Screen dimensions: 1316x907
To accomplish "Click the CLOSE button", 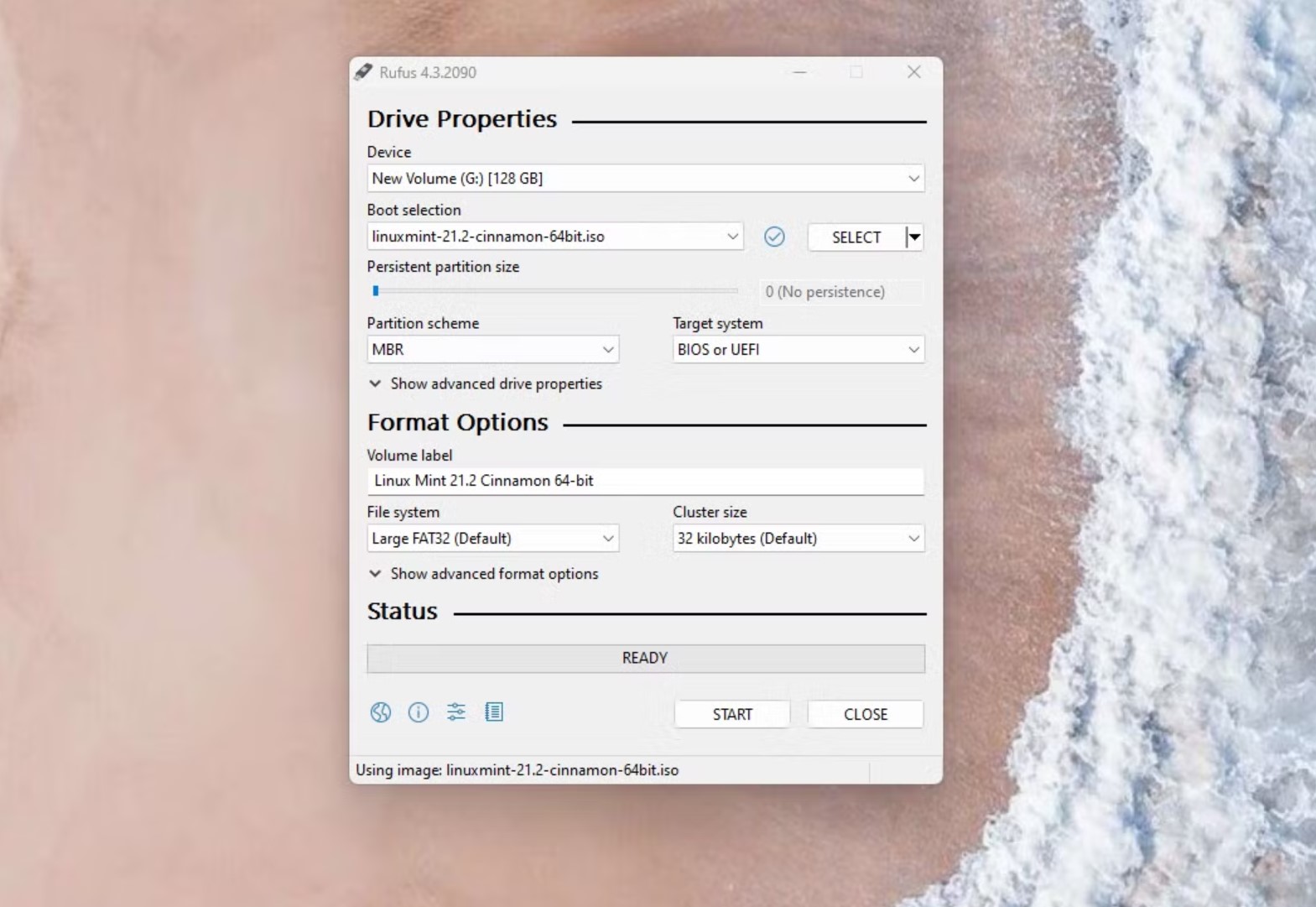I will tap(866, 714).
